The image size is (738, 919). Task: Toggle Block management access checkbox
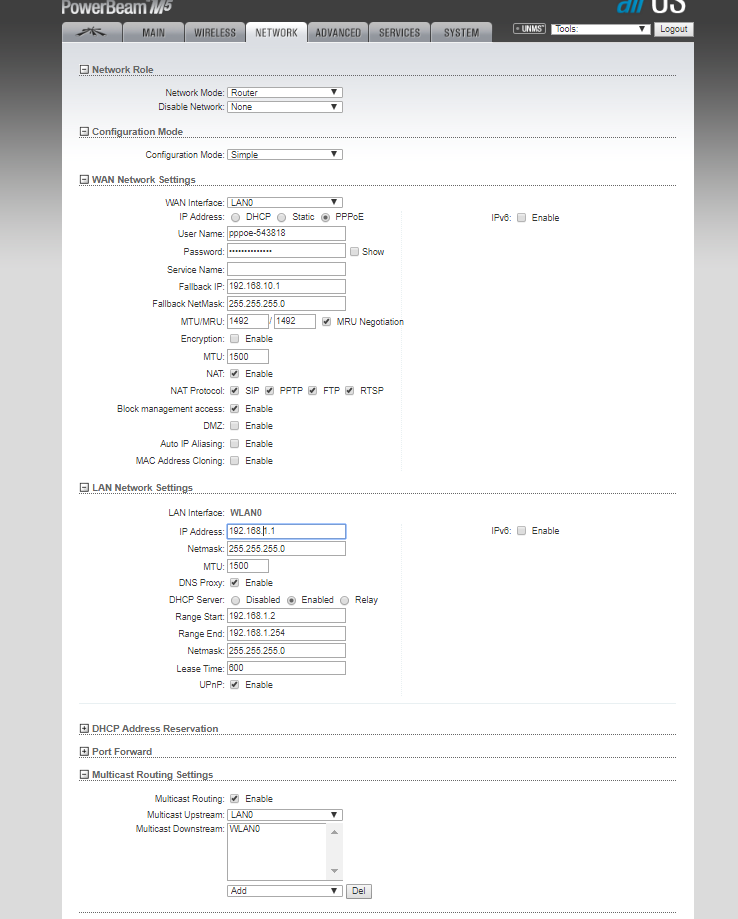[x=234, y=409]
